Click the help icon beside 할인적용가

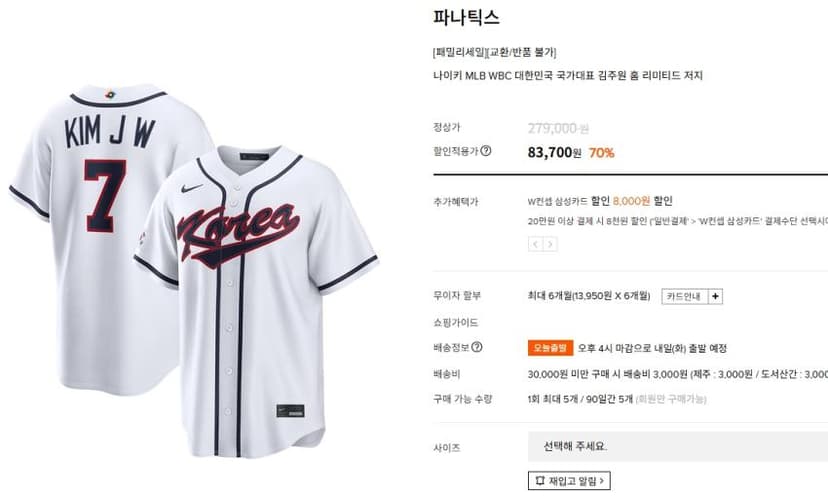486,151
